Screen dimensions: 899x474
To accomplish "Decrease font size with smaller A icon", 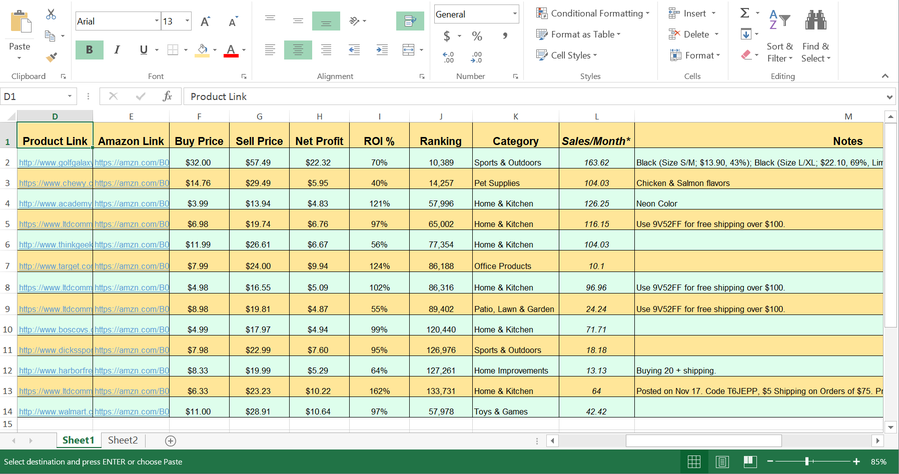I will pyautogui.click(x=232, y=22).
